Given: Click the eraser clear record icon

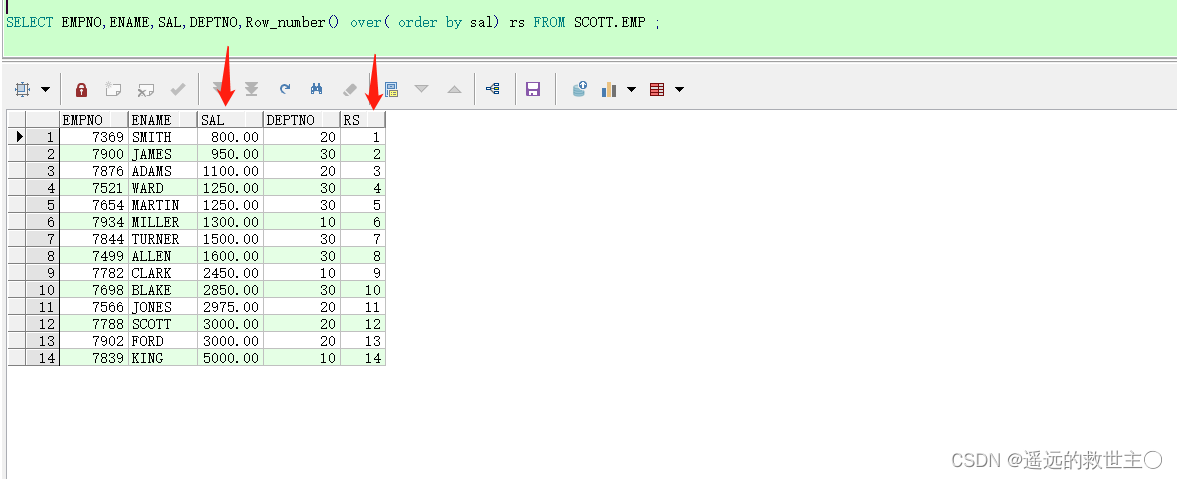Looking at the screenshot, I should 350,90.
